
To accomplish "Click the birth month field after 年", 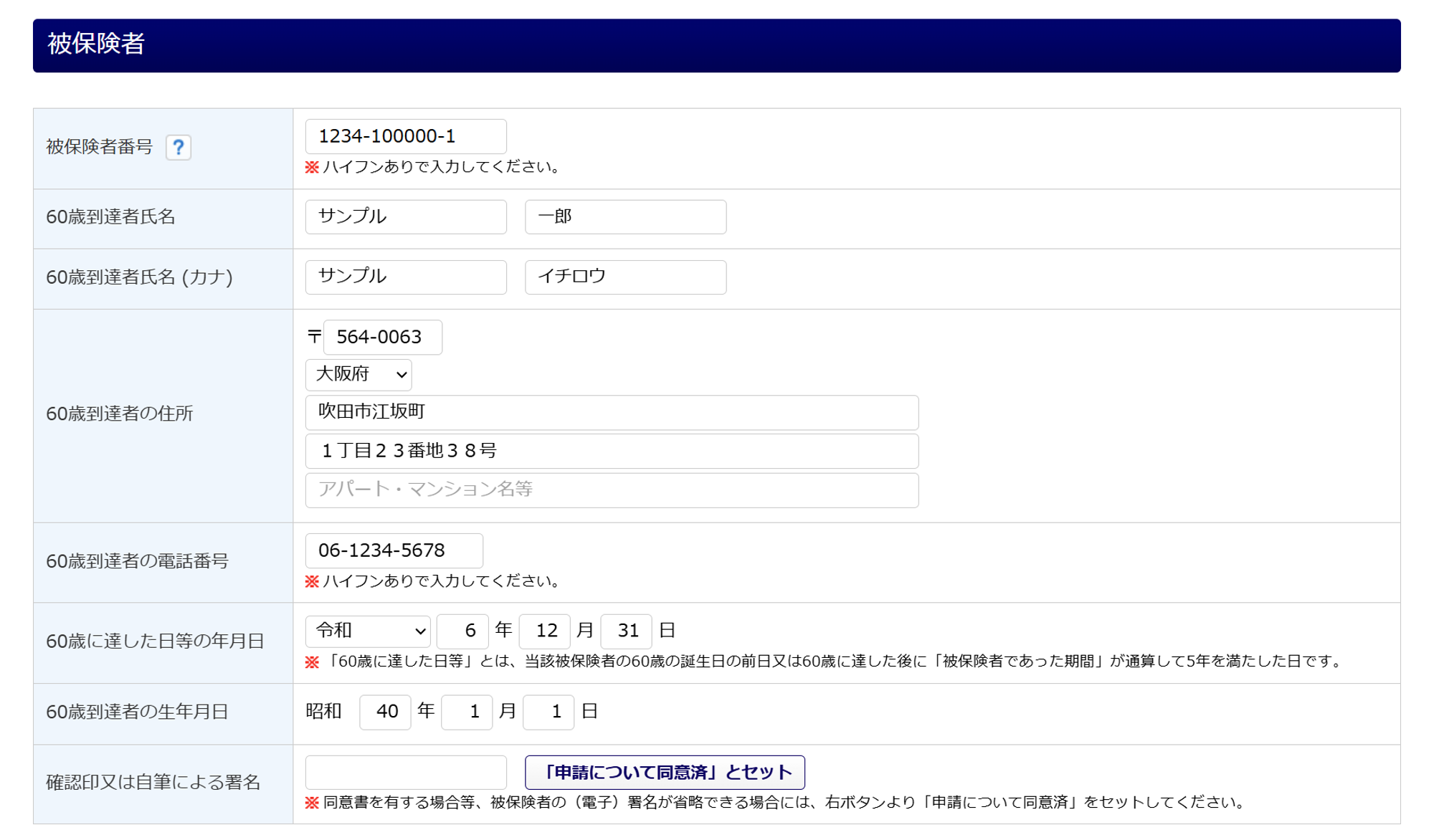I will 467,712.
